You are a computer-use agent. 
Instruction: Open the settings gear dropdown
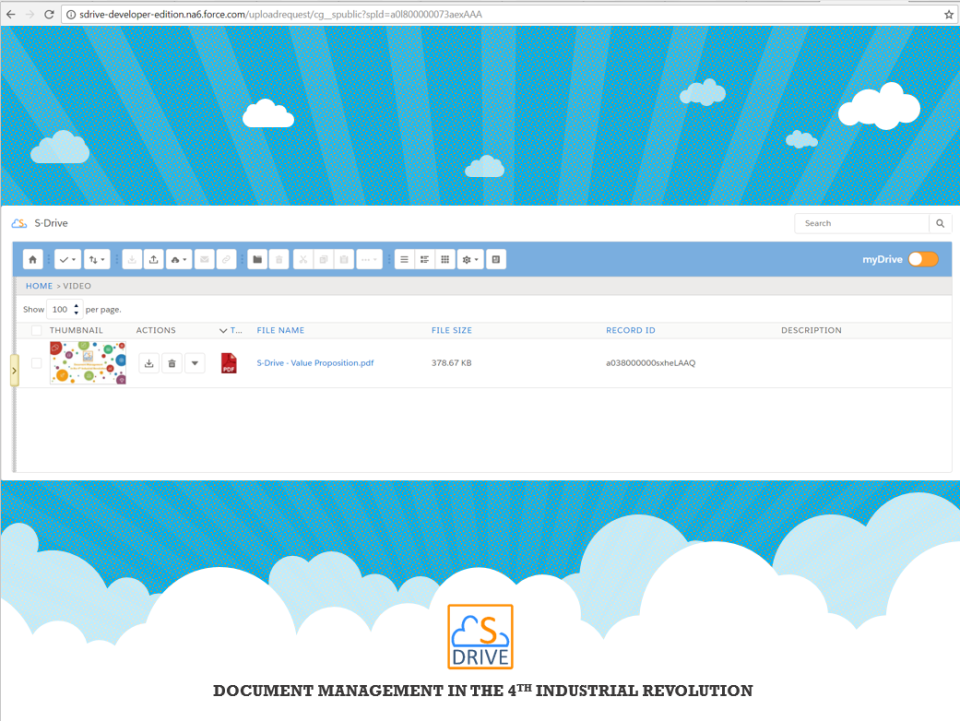coord(468,259)
